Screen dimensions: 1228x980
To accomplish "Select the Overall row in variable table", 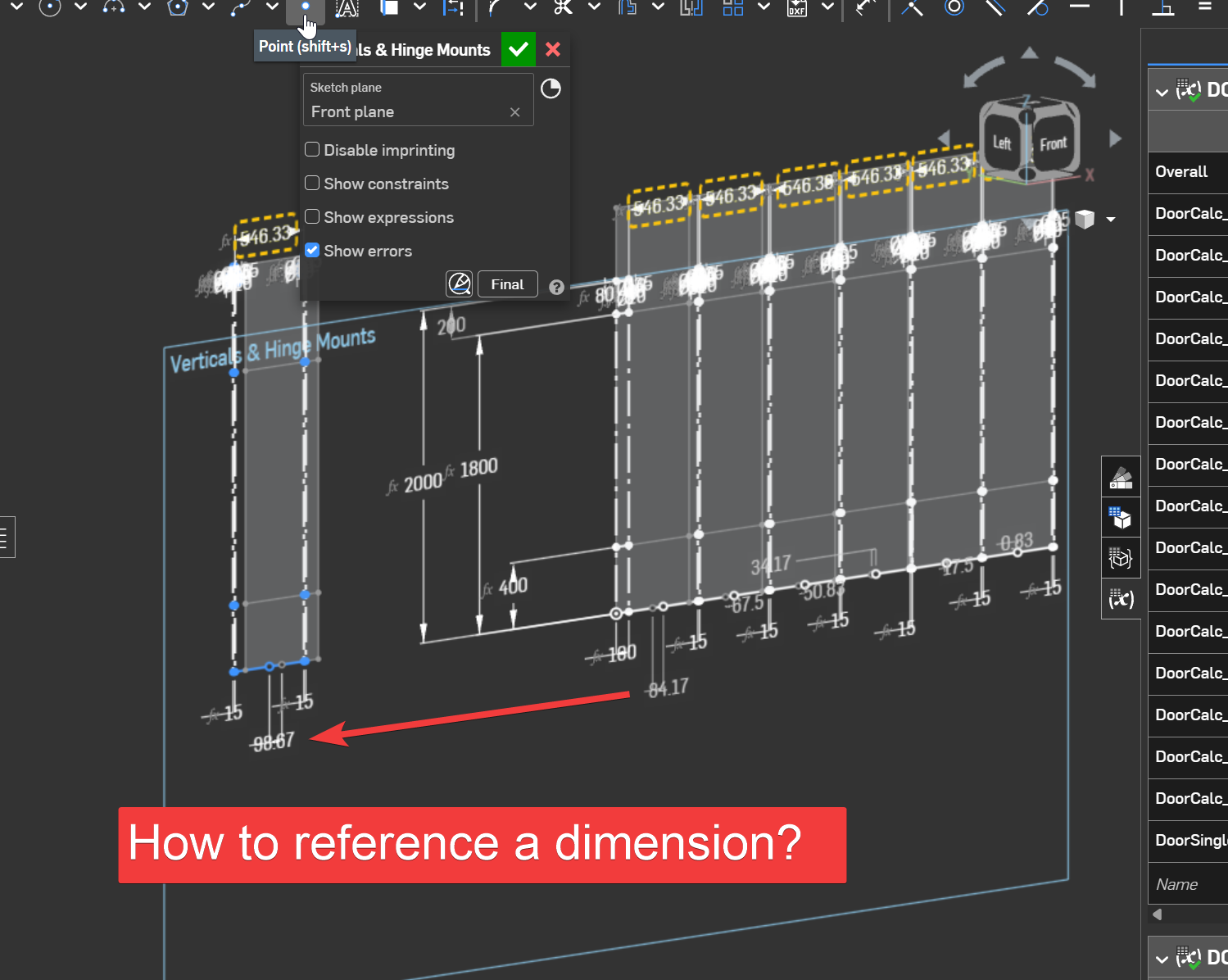I will 1181,172.
